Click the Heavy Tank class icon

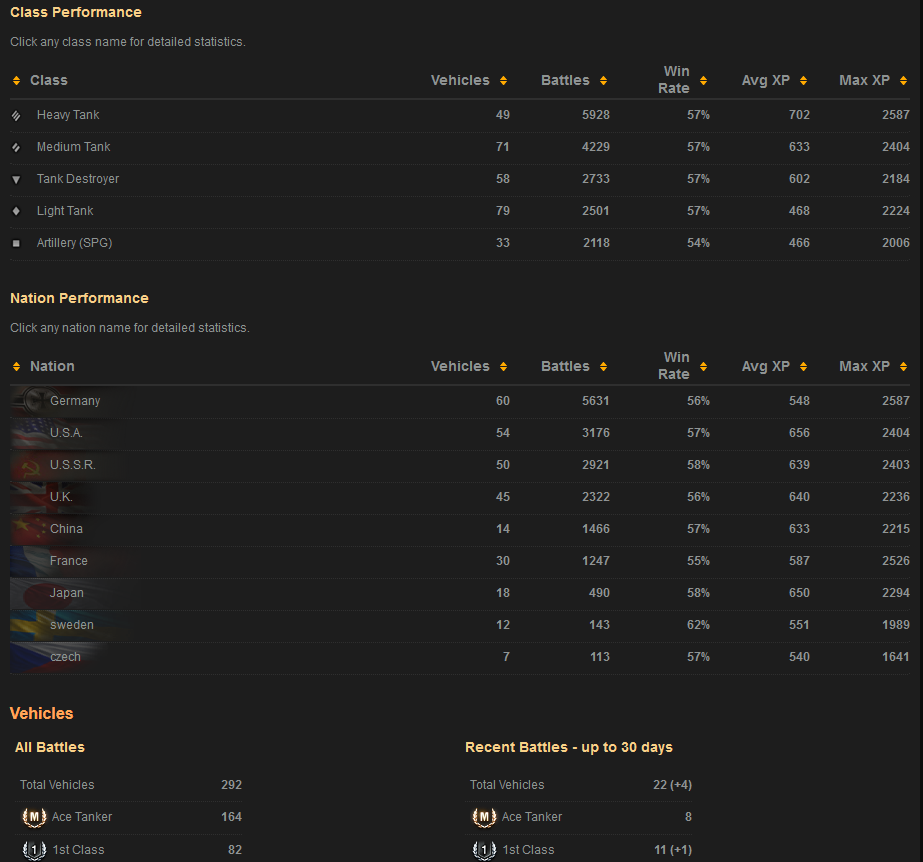16,116
